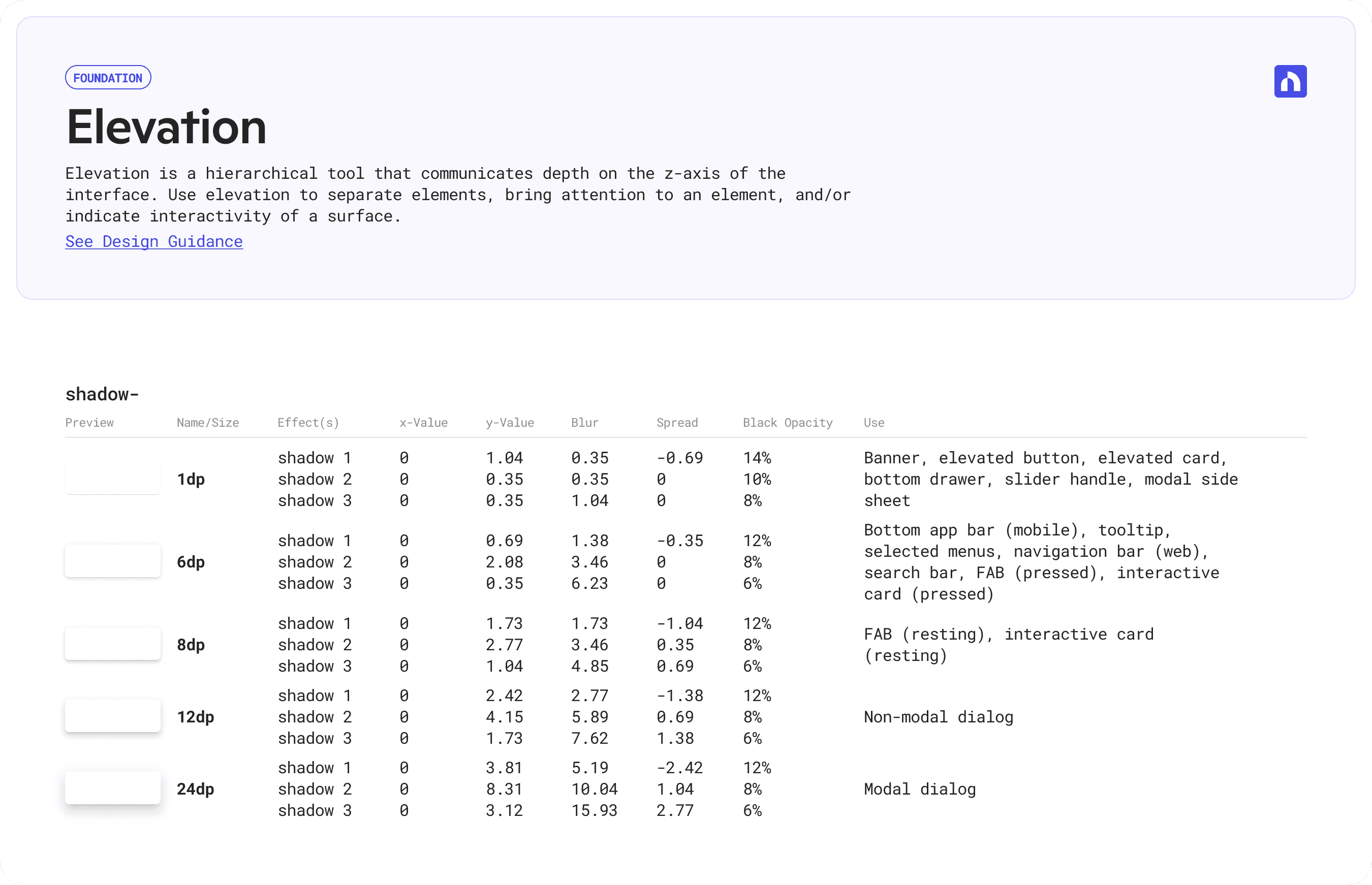Click the Name/Size column header
Screen dimensions: 1372x885
(207, 423)
